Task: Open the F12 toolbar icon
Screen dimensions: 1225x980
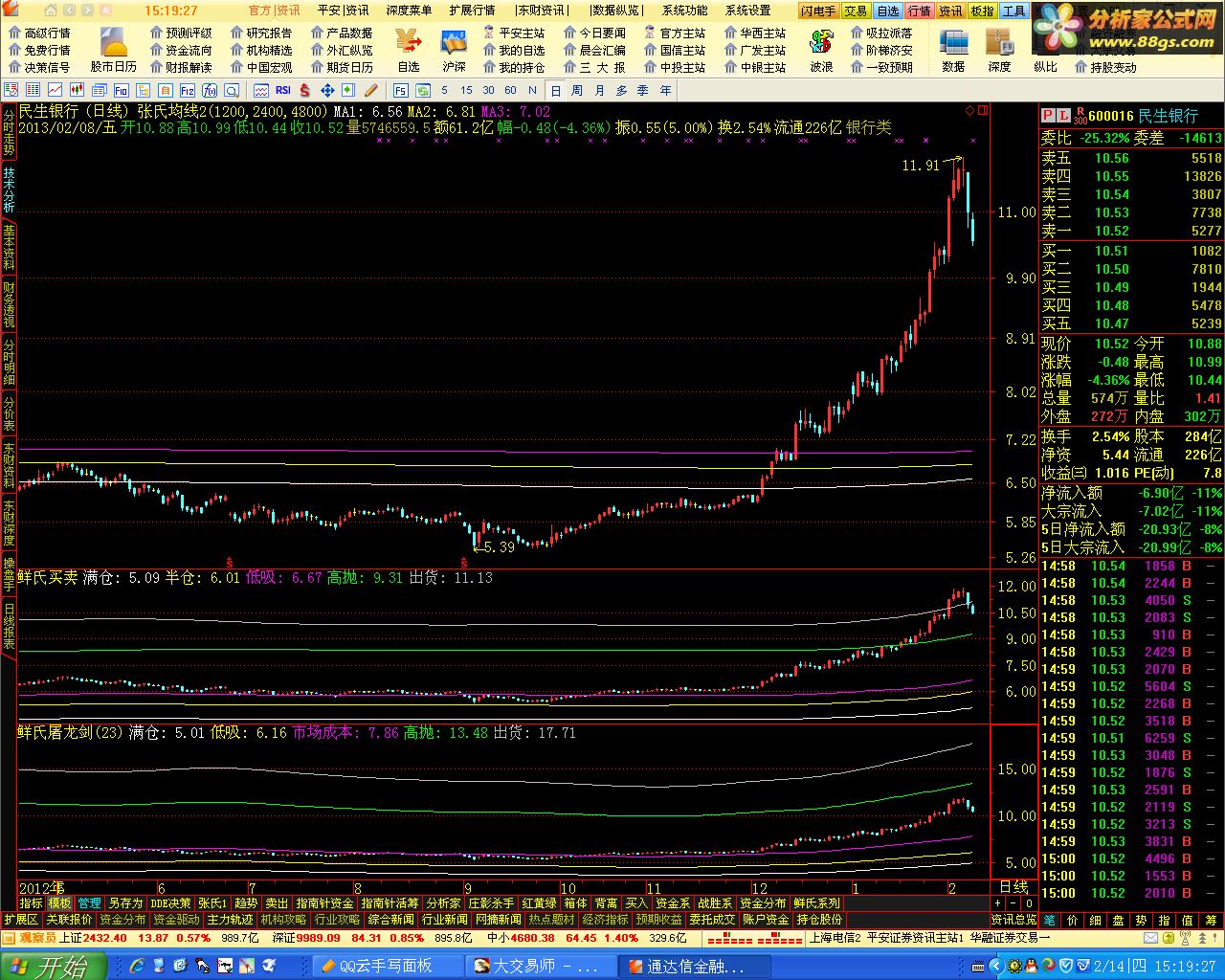Action: 189,90
